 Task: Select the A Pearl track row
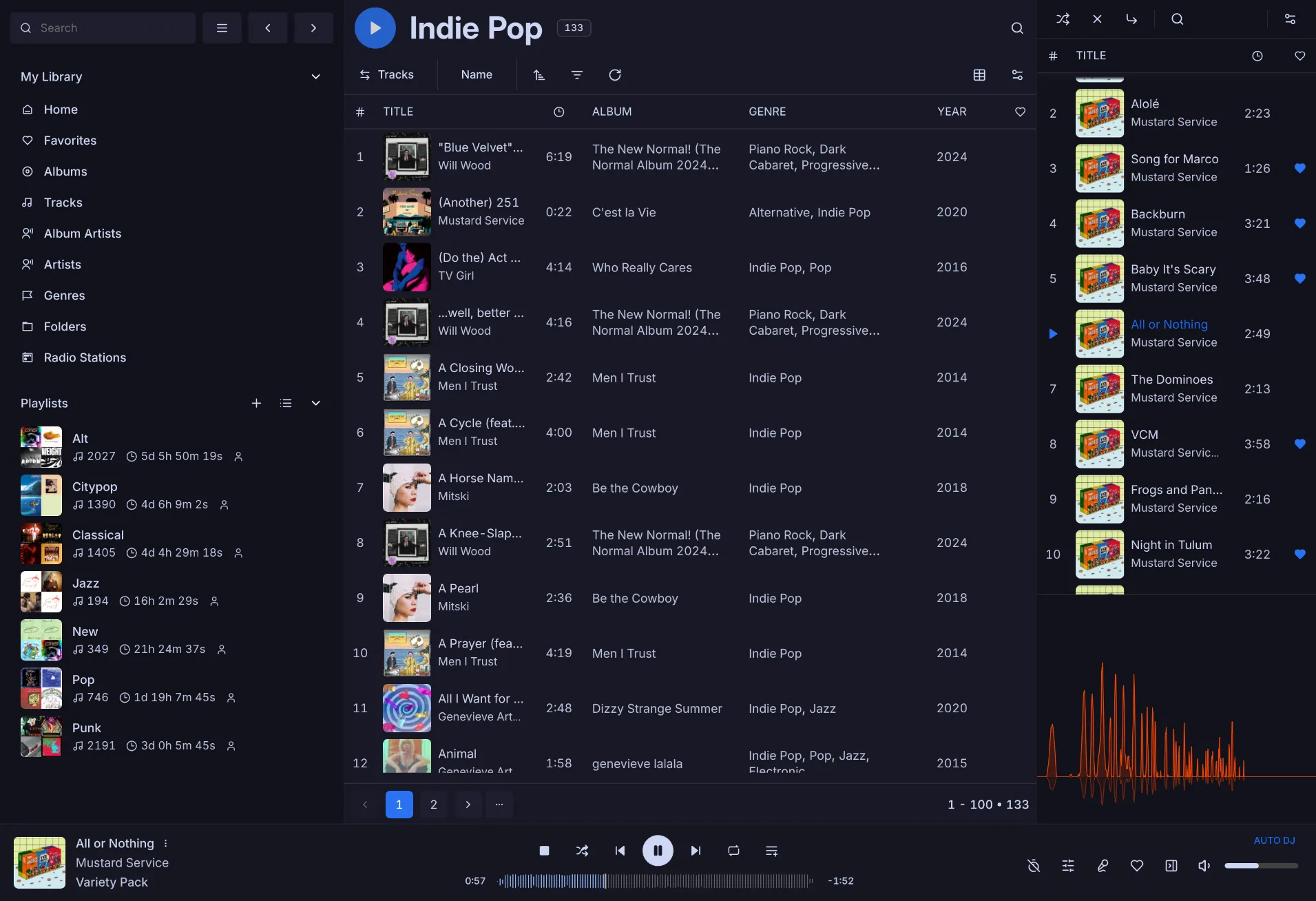point(690,598)
